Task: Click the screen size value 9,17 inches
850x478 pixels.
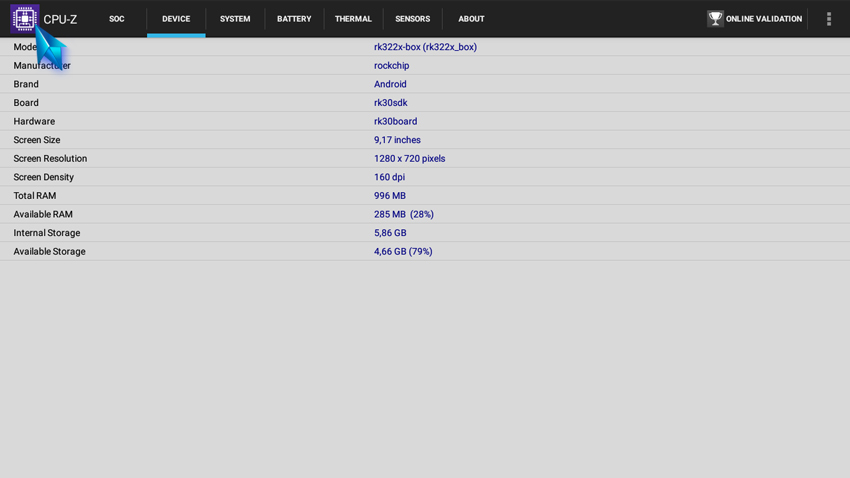Action: (x=397, y=140)
